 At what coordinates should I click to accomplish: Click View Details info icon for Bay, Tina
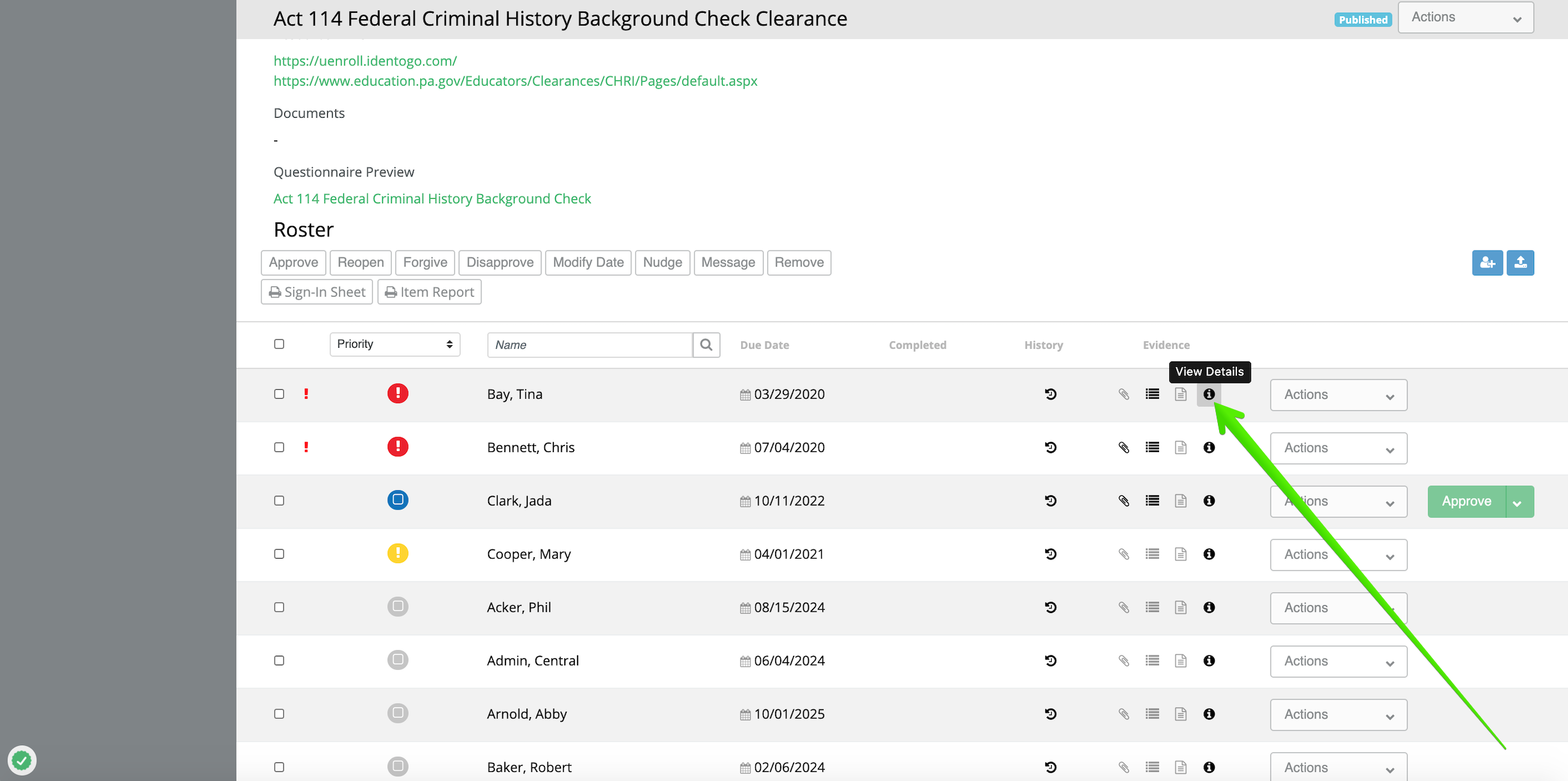pyautogui.click(x=1208, y=394)
